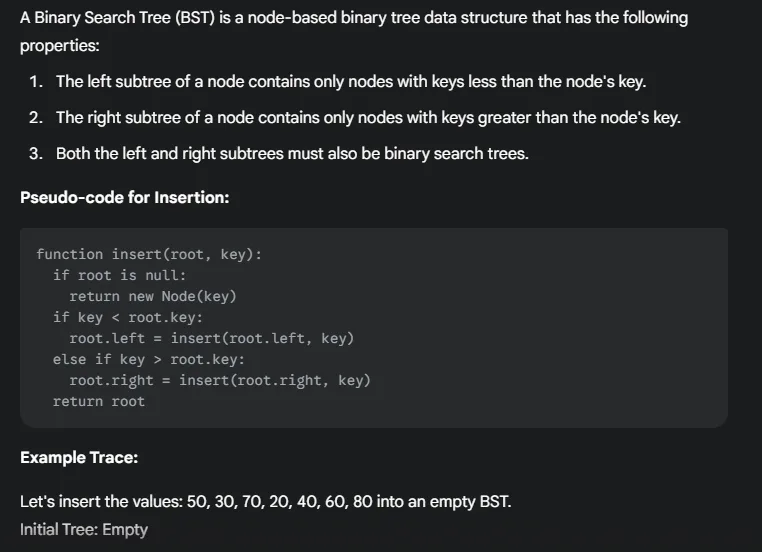
Task: Click the "Let's insert the values" sentence
Action: [x=265, y=501]
